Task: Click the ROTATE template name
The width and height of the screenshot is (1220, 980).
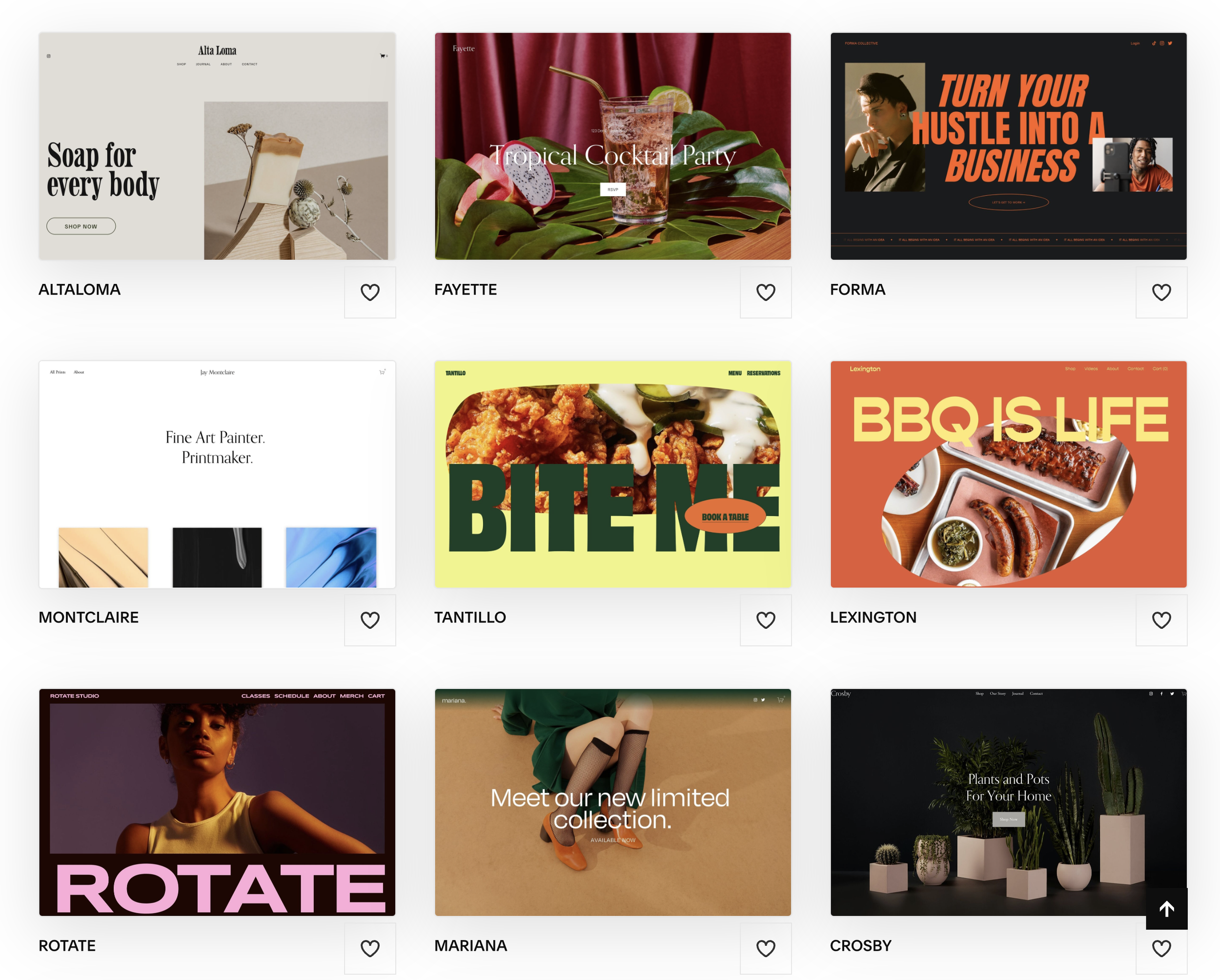Action: [x=67, y=945]
